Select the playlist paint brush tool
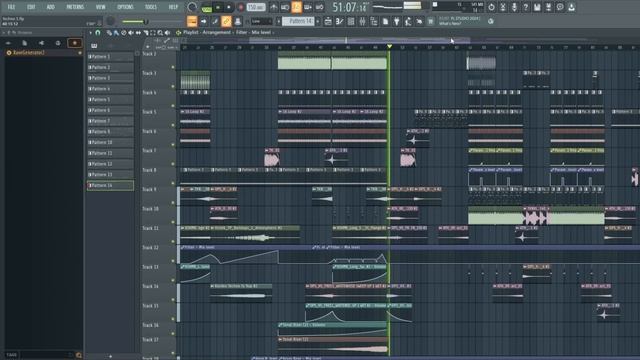The width and height of the screenshot is (640, 360). click(x=116, y=33)
